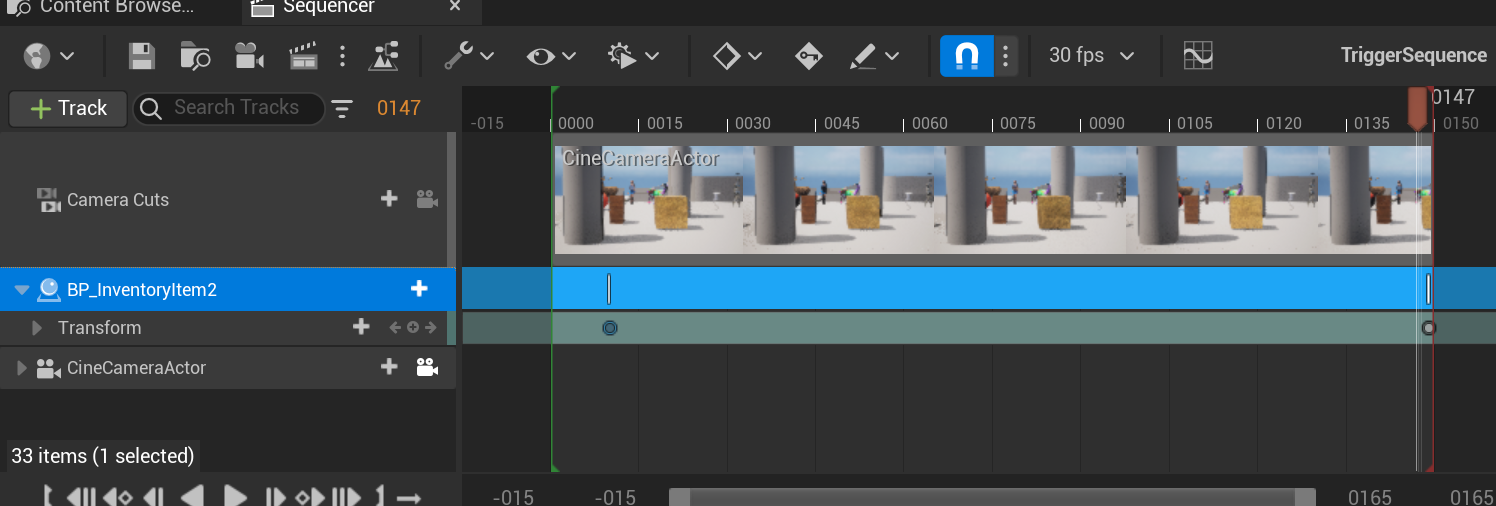Collapse the BP_InventoryItem2 track
Image resolution: width=1496 pixels, height=506 pixels.
point(22,291)
